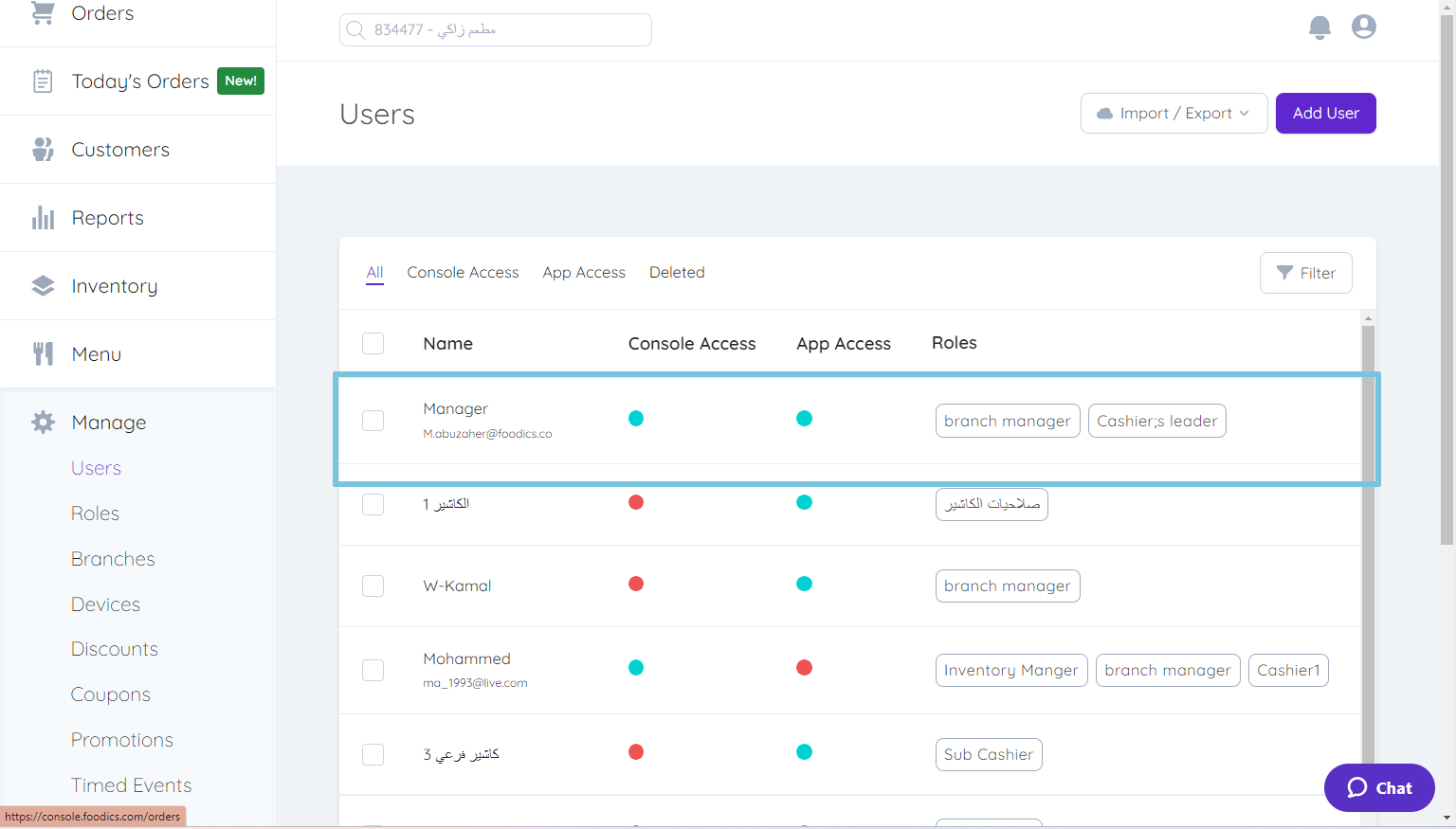Click the W-Kamal user name
Screen dimensions: 1456x829
pos(457,586)
